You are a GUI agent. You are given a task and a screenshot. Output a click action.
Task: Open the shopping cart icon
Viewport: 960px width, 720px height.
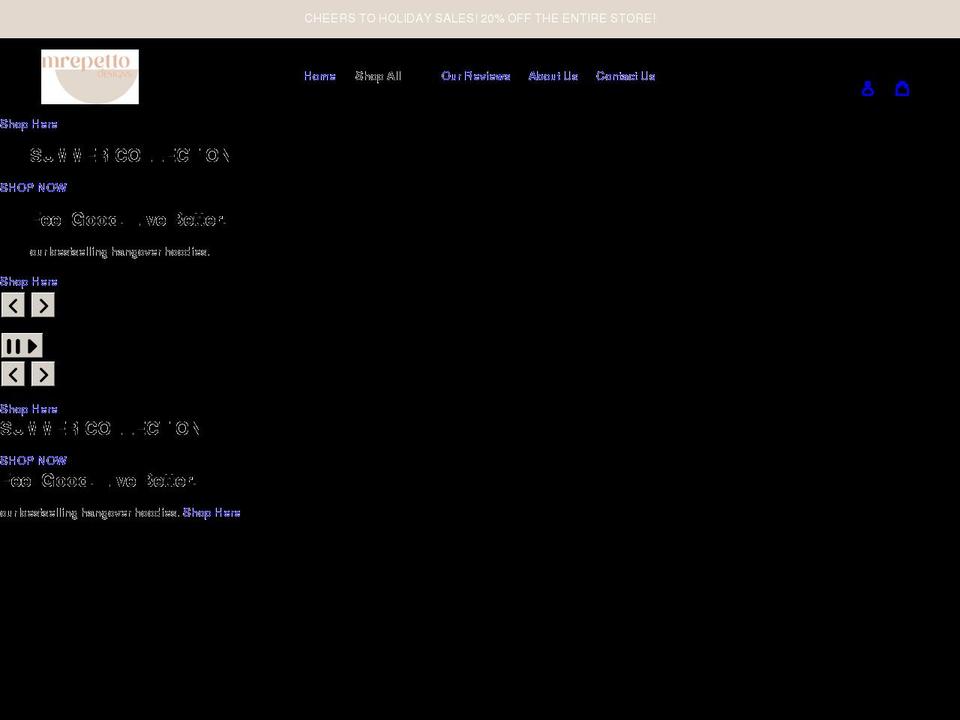(x=902, y=89)
